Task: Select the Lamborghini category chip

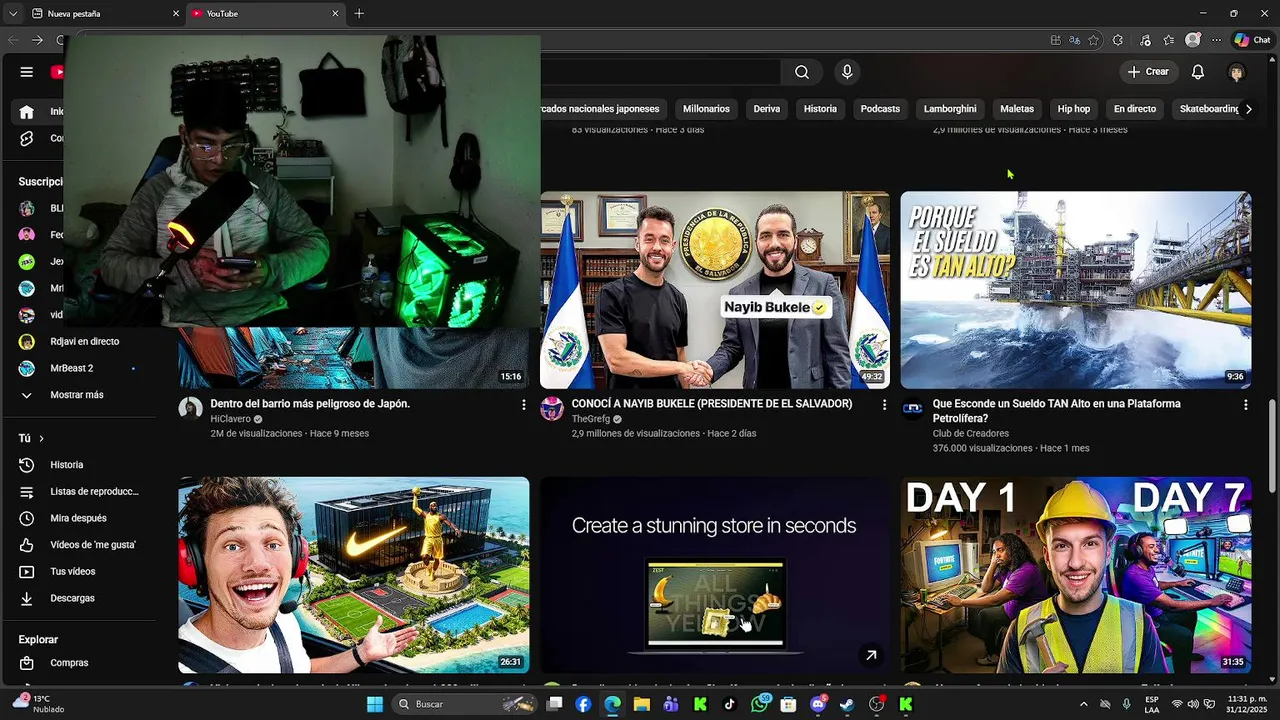Action: (950, 109)
